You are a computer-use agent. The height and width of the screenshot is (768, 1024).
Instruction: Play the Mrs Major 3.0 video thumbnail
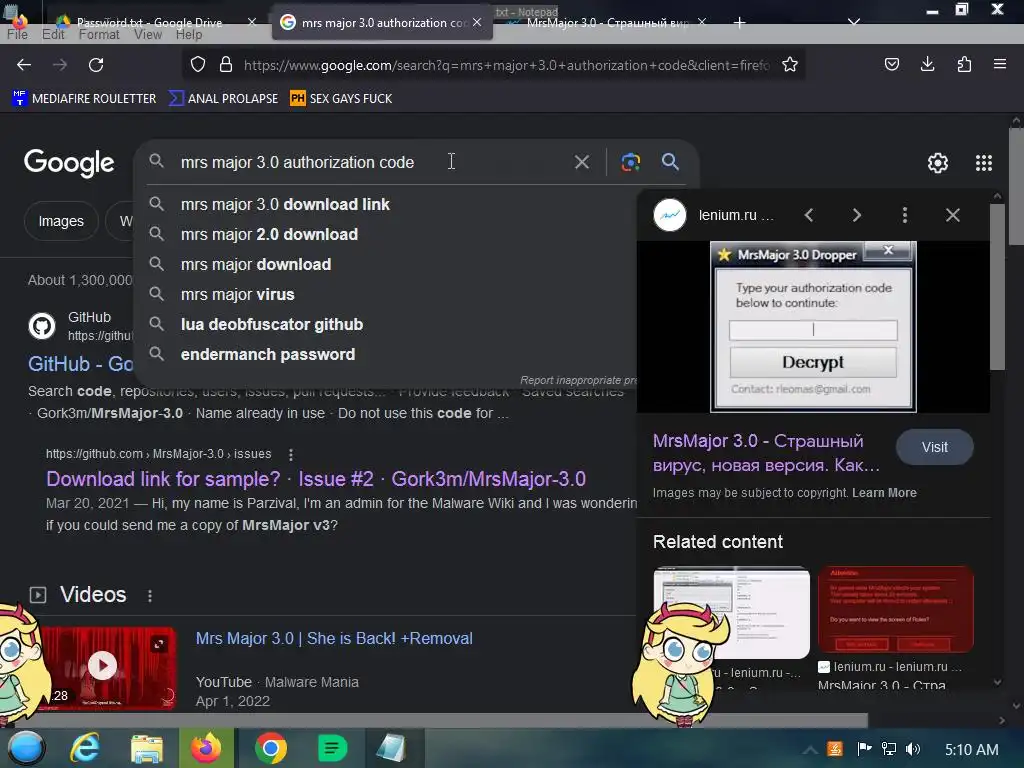pyautogui.click(x=103, y=666)
